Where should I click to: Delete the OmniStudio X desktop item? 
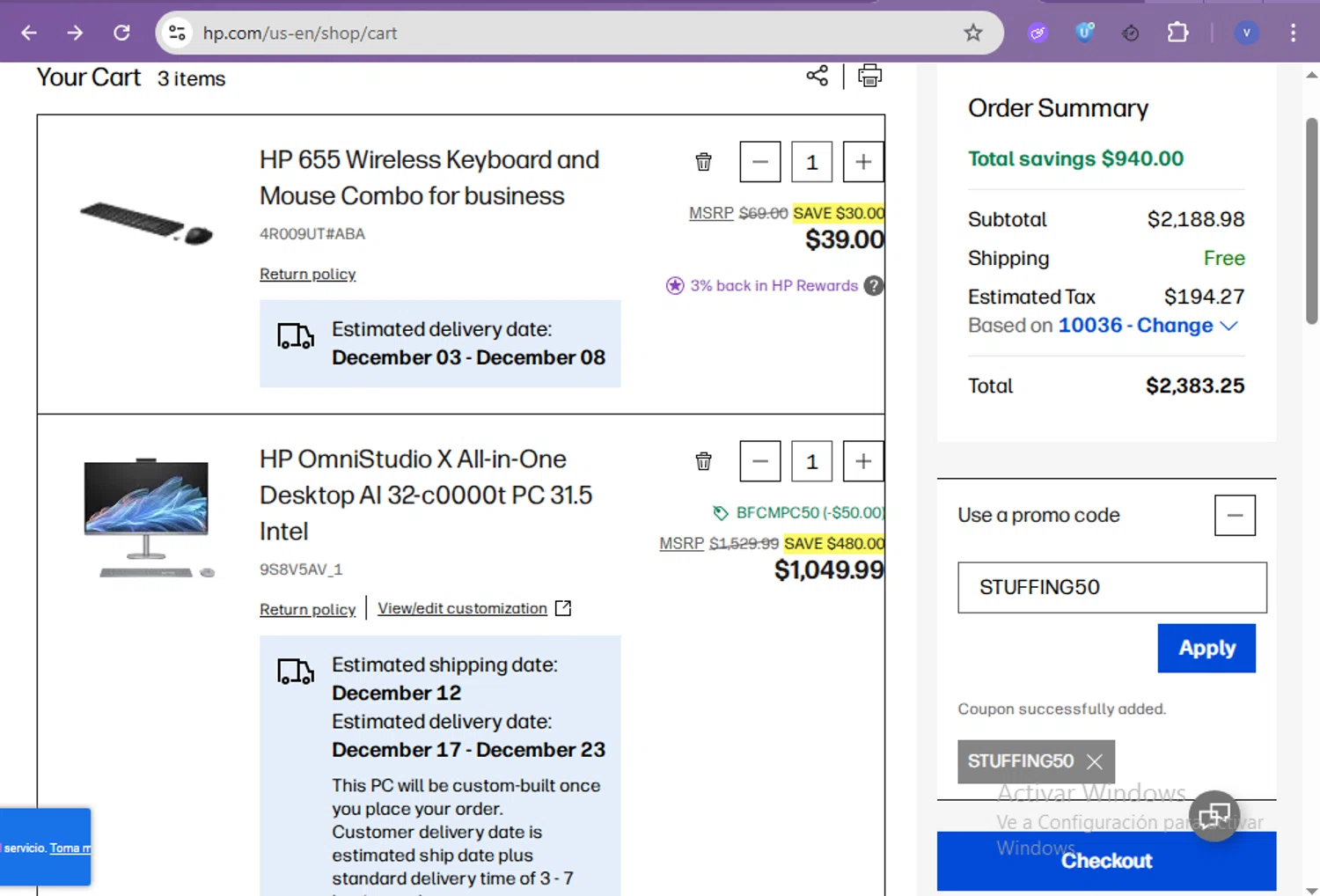pos(703,461)
